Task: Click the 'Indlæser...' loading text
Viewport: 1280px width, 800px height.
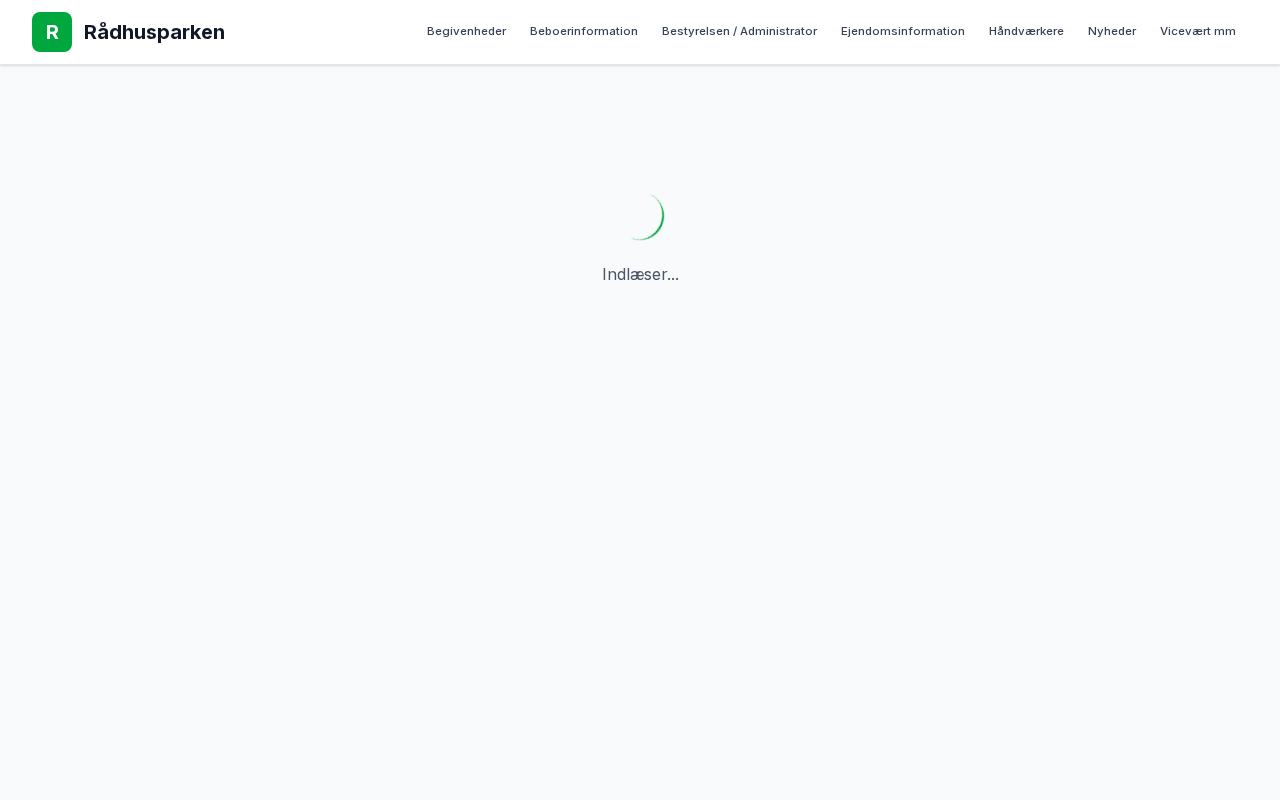Action: [640, 274]
